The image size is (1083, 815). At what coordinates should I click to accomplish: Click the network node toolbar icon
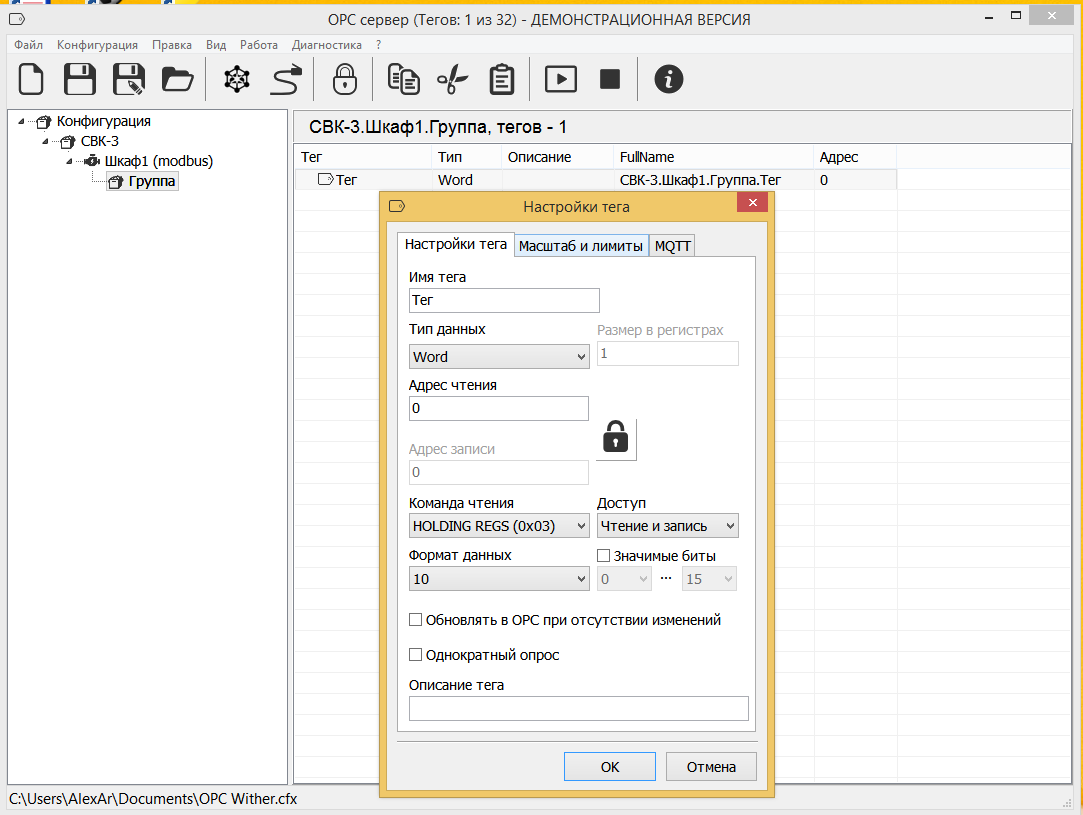[x=237, y=79]
